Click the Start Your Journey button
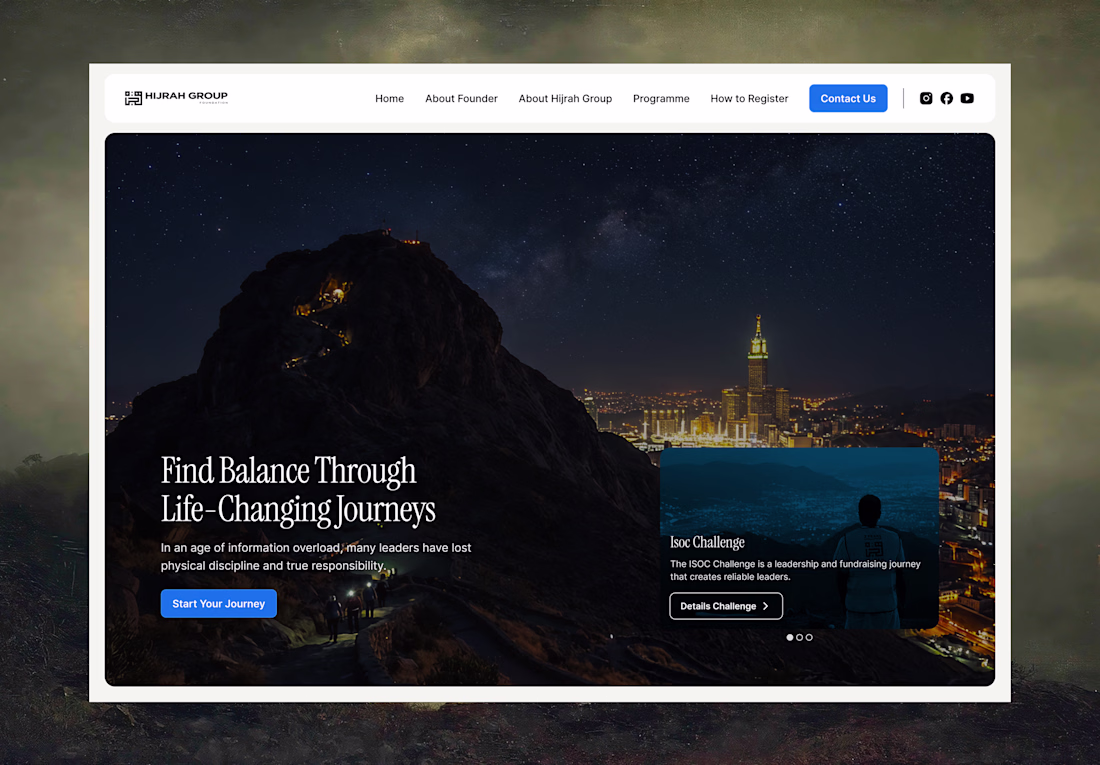The image size is (1100, 765). [219, 604]
